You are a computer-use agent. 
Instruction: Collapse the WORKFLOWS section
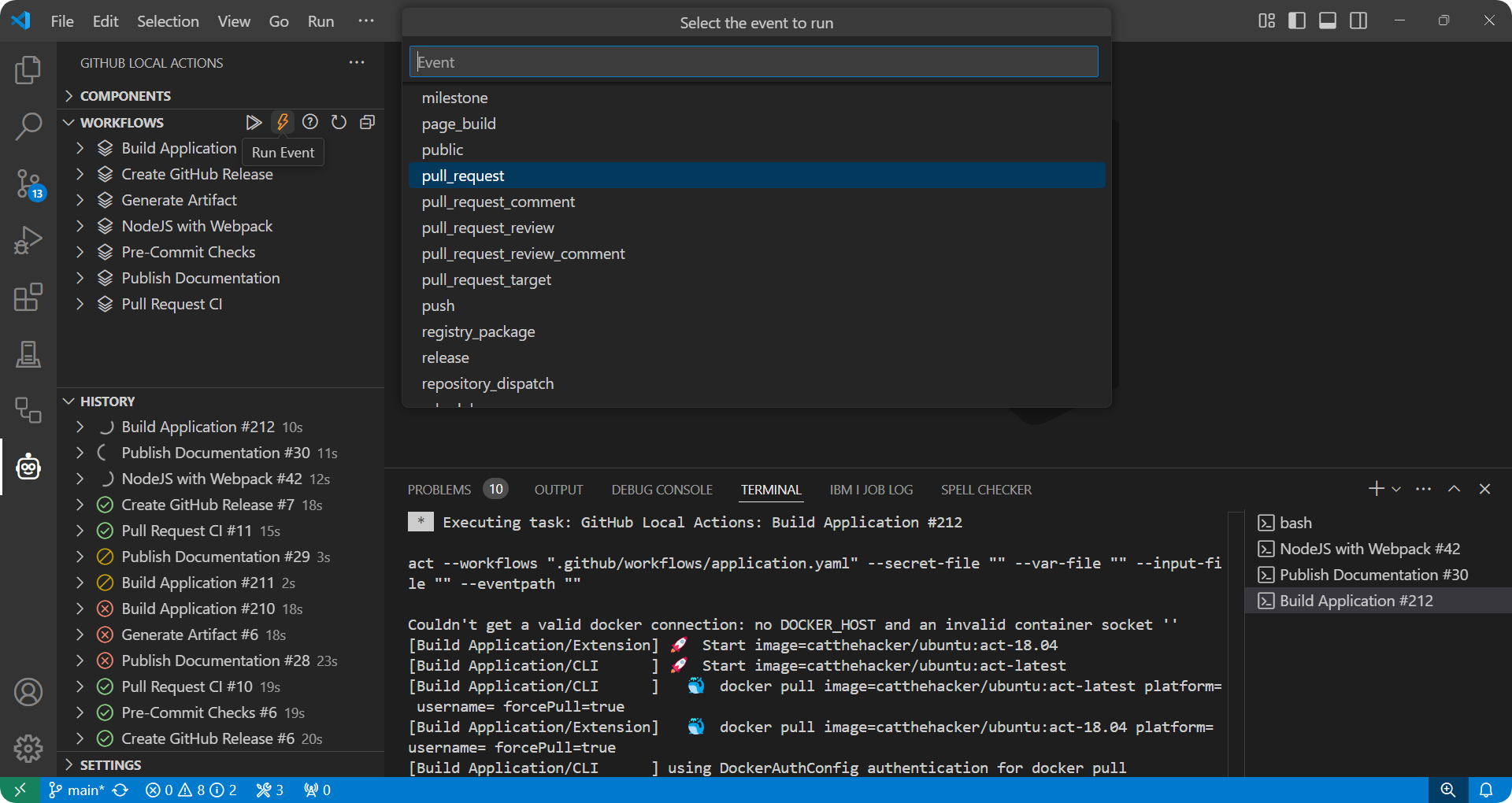(69, 122)
